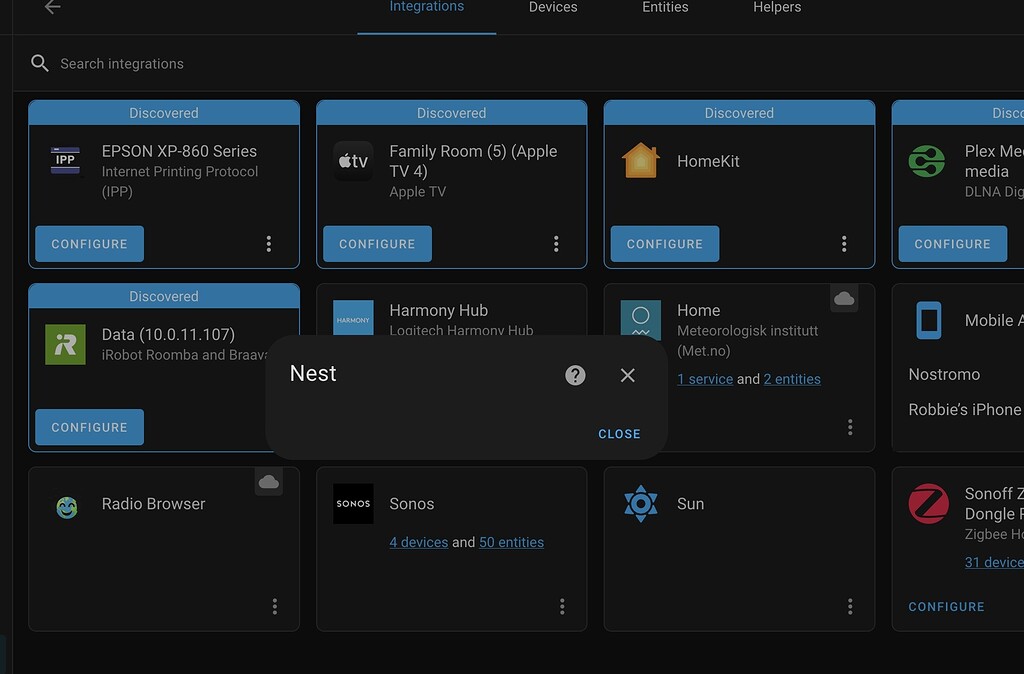Open EPSON XP-860 card three-dot menu
Viewport: 1024px width, 674px height.
pyautogui.click(x=268, y=244)
